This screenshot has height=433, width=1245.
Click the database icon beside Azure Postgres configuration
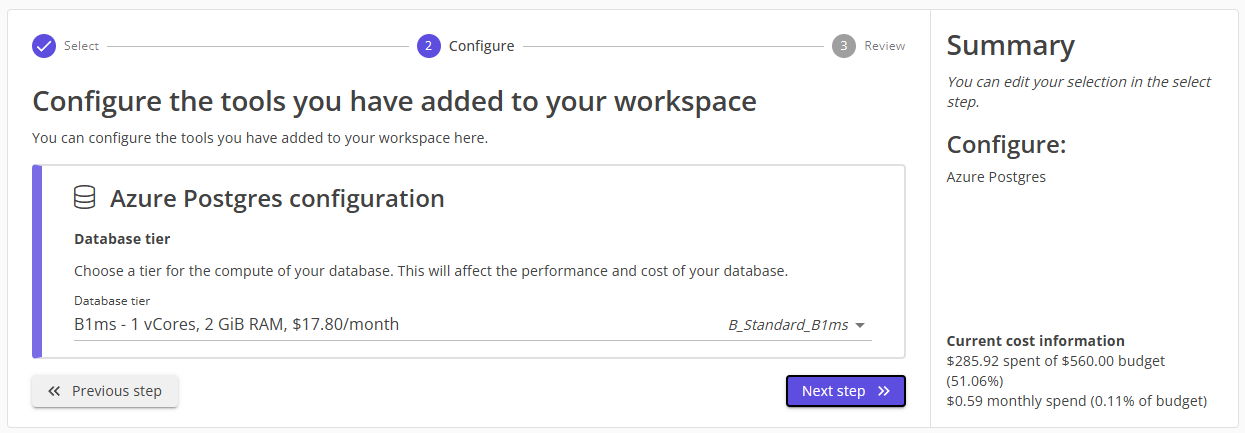click(x=85, y=198)
